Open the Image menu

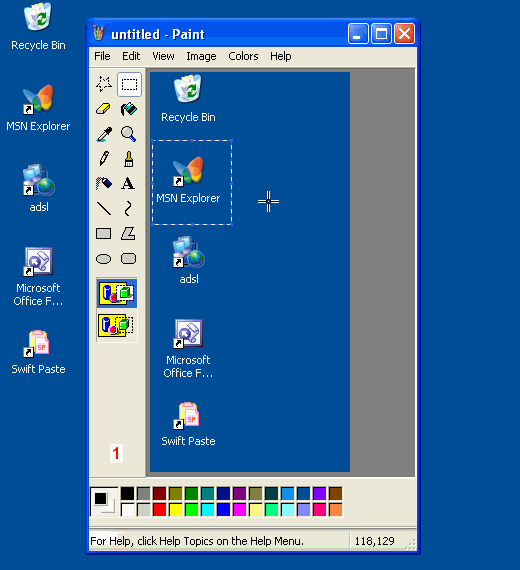tap(201, 56)
